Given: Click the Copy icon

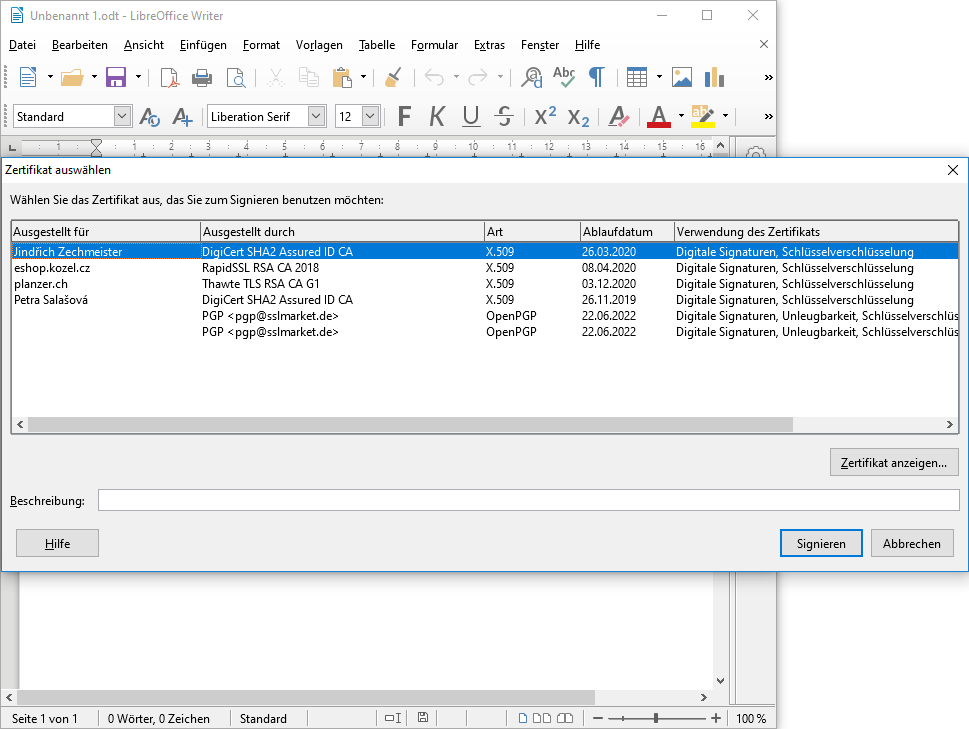Looking at the screenshot, I should point(309,78).
